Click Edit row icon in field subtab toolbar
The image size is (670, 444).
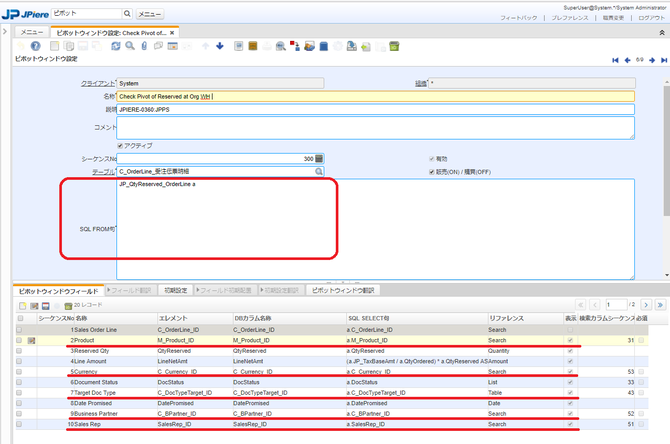click(x=34, y=306)
